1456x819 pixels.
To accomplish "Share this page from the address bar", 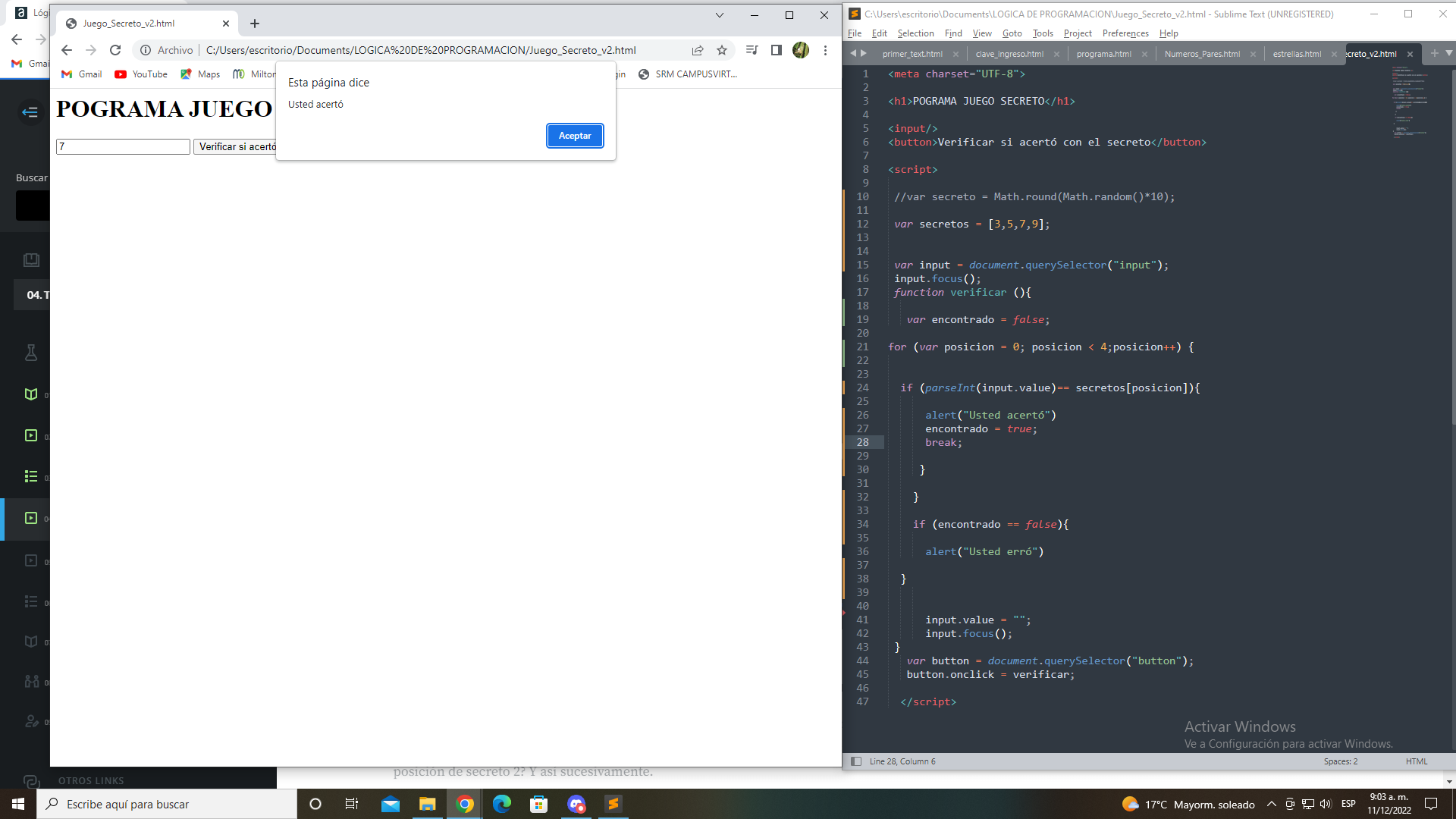I will click(698, 50).
